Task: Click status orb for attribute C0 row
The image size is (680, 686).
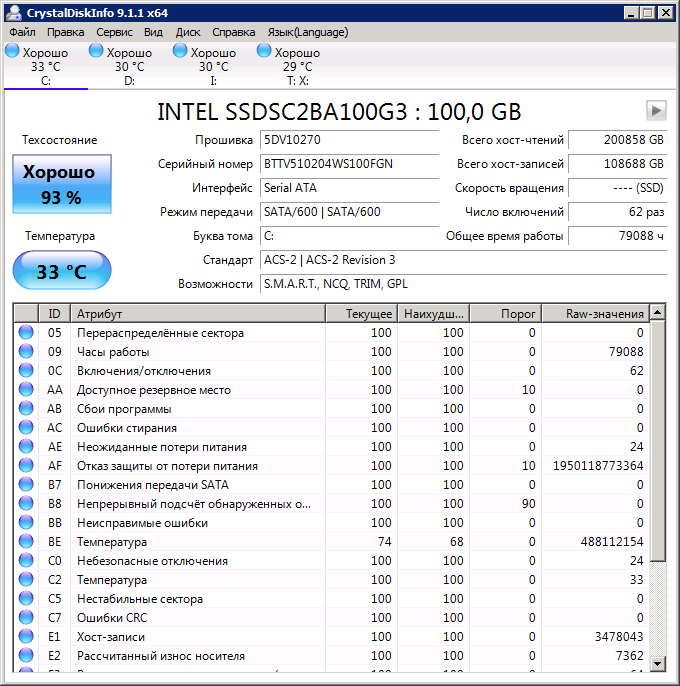Action: pos(26,560)
